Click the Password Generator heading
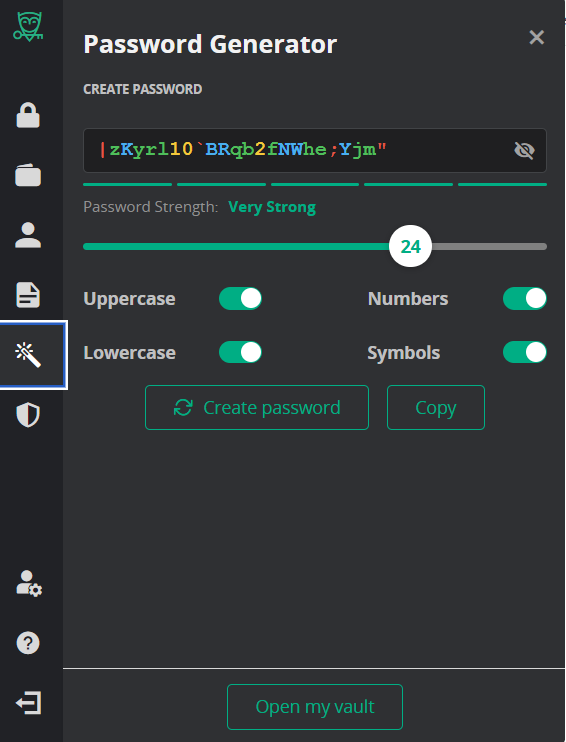The height and width of the screenshot is (742, 566). [x=210, y=44]
